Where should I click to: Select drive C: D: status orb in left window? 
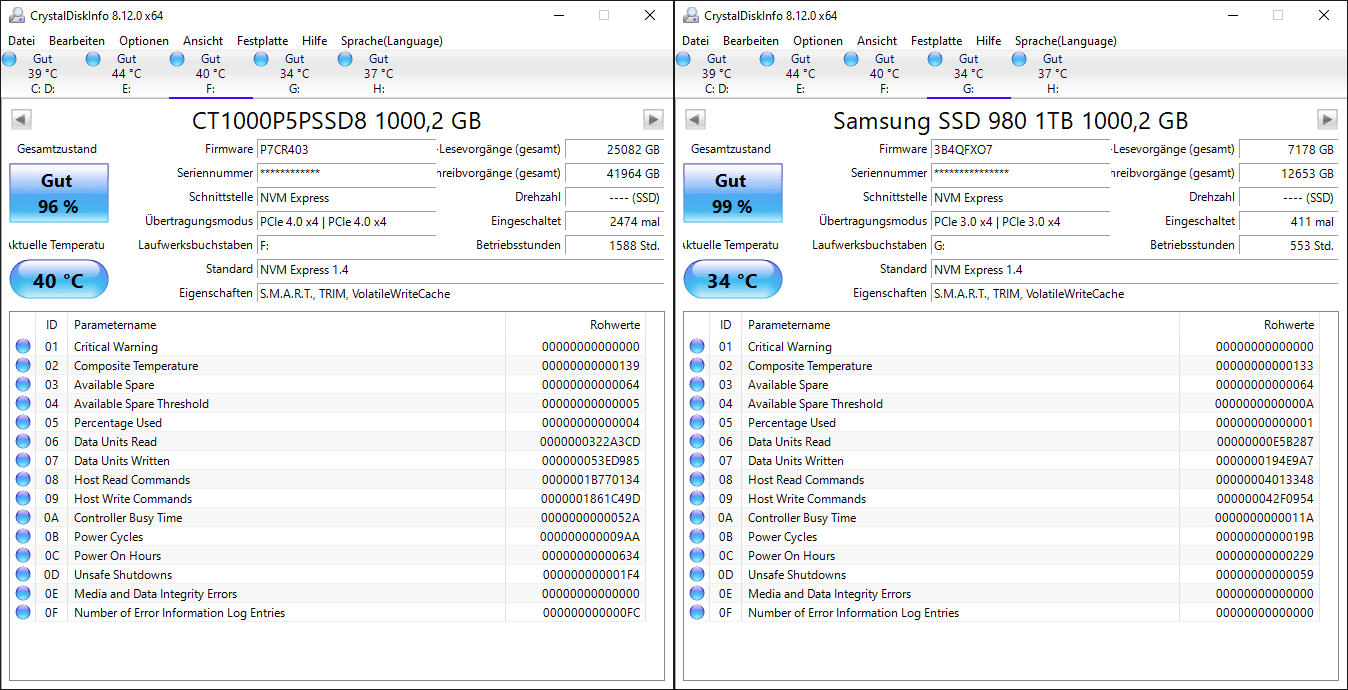click(10, 59)
